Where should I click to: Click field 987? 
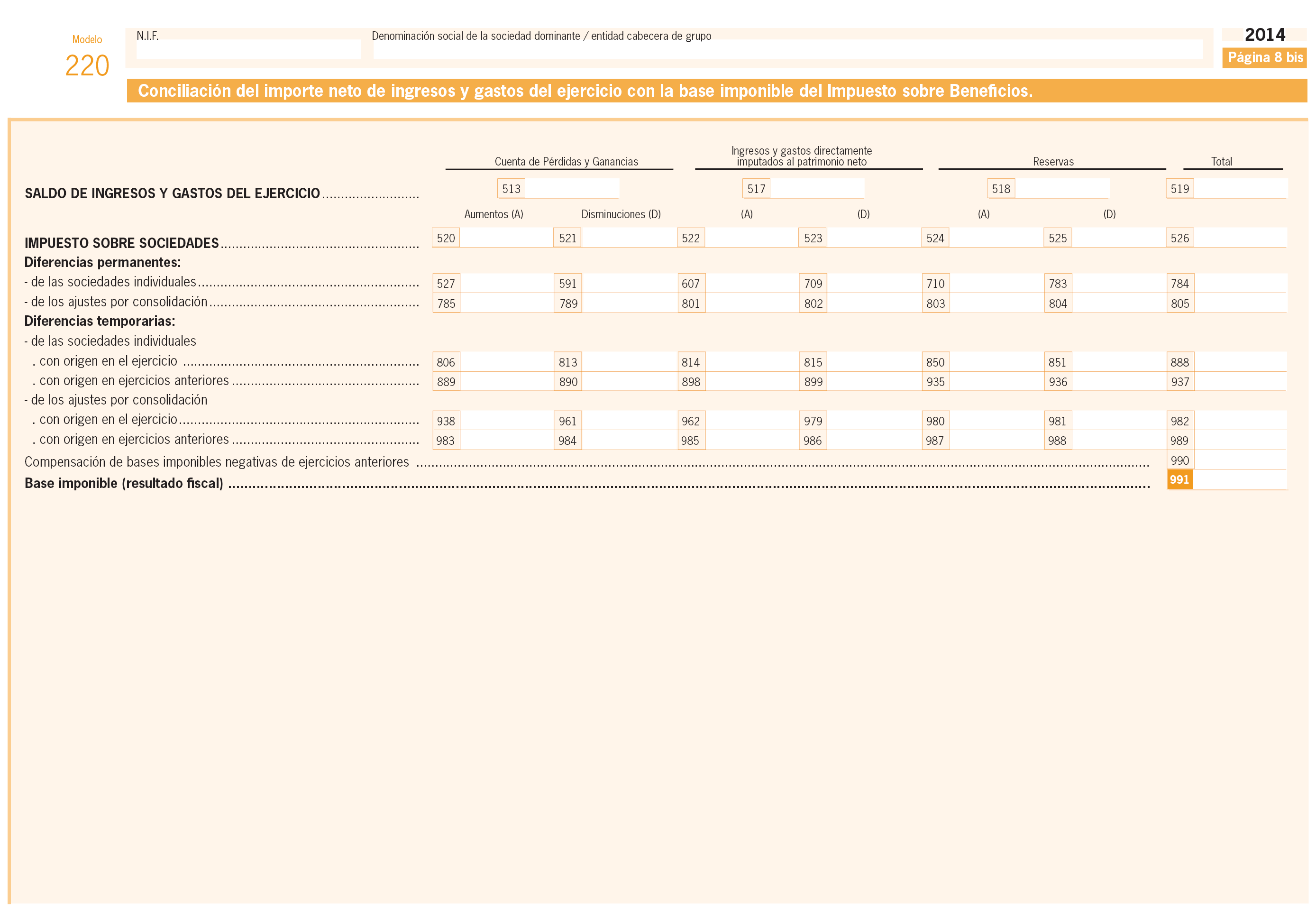click(997, 440)
